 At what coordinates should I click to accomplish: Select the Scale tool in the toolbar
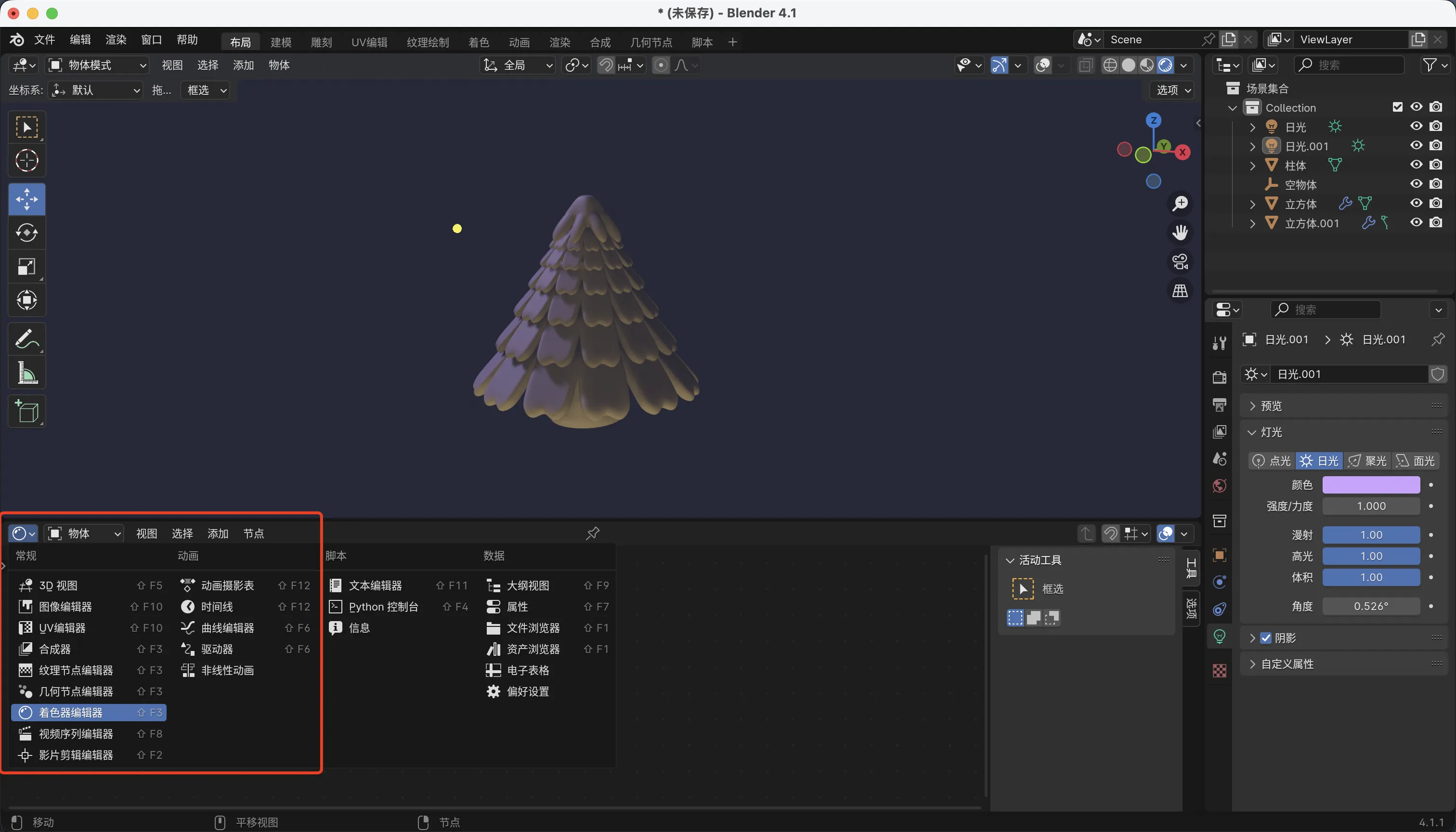(27, 266)
